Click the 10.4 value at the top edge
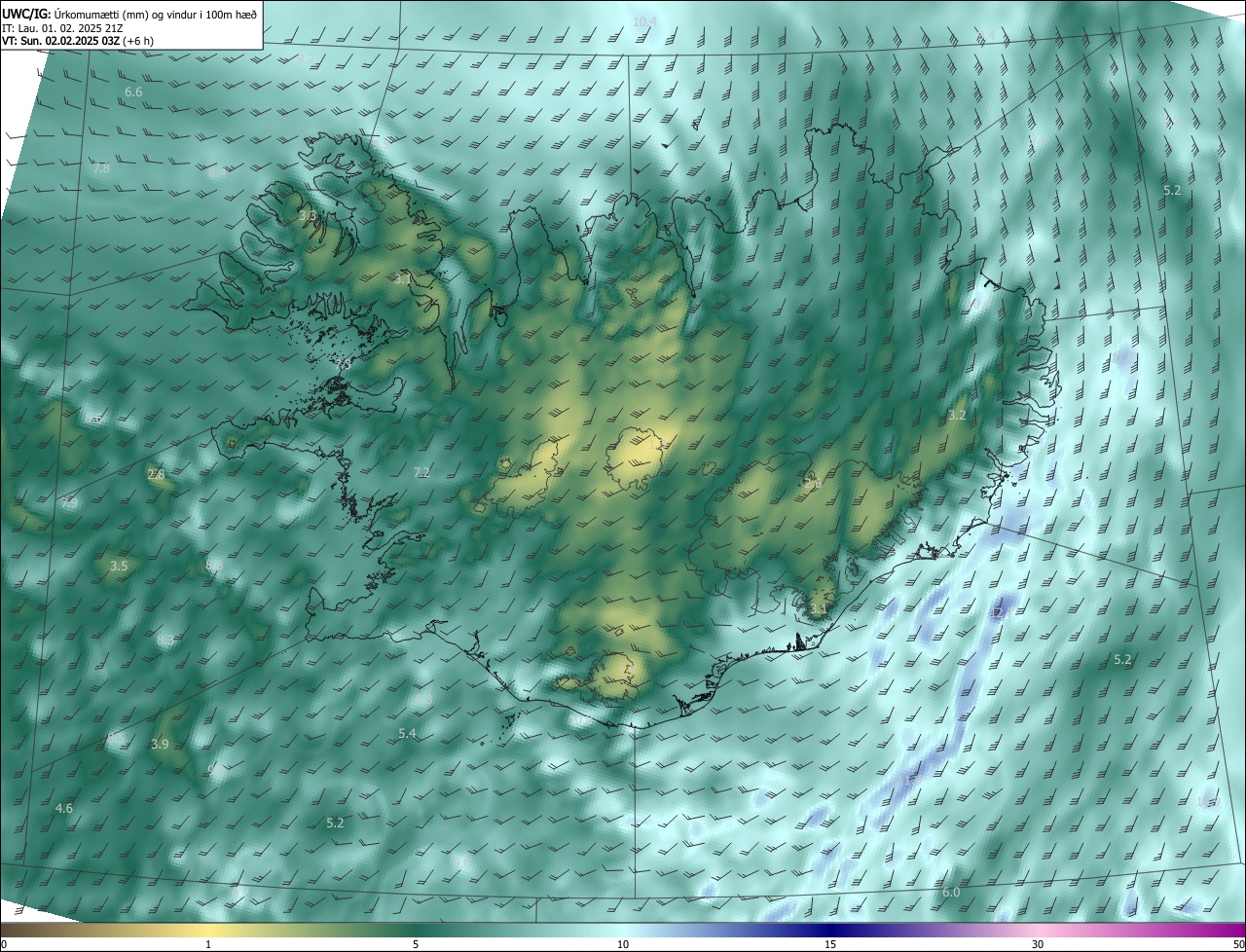1246x952 pixels. pyautogui.click(x=644, y=21)
